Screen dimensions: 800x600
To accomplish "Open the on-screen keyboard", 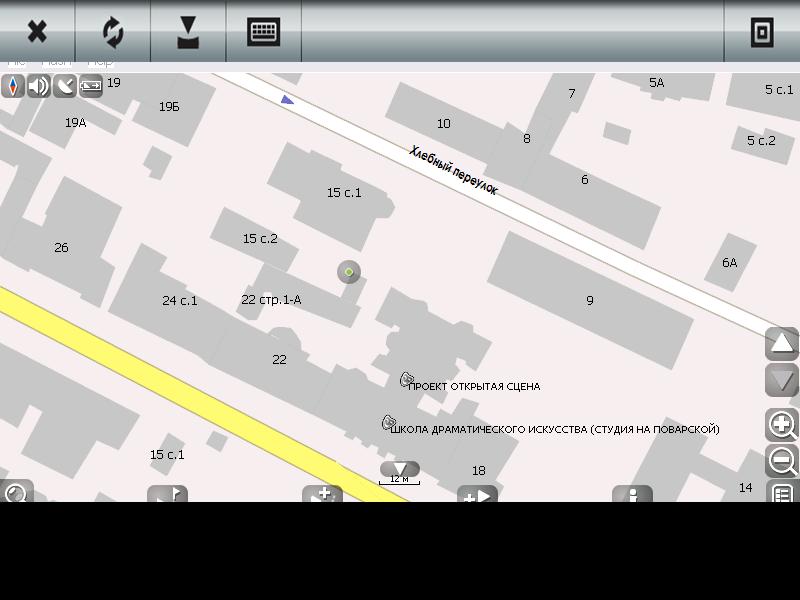I will (x=263, y=32).
